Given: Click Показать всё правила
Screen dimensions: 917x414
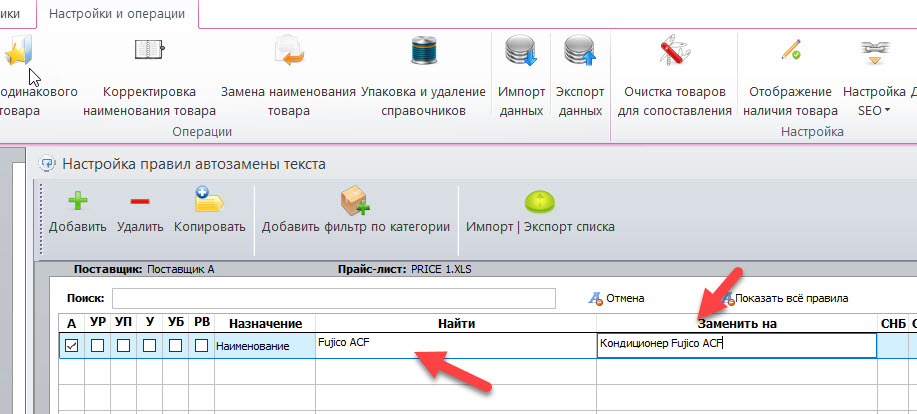Looking at the screenshot, I should pos(785,298).
